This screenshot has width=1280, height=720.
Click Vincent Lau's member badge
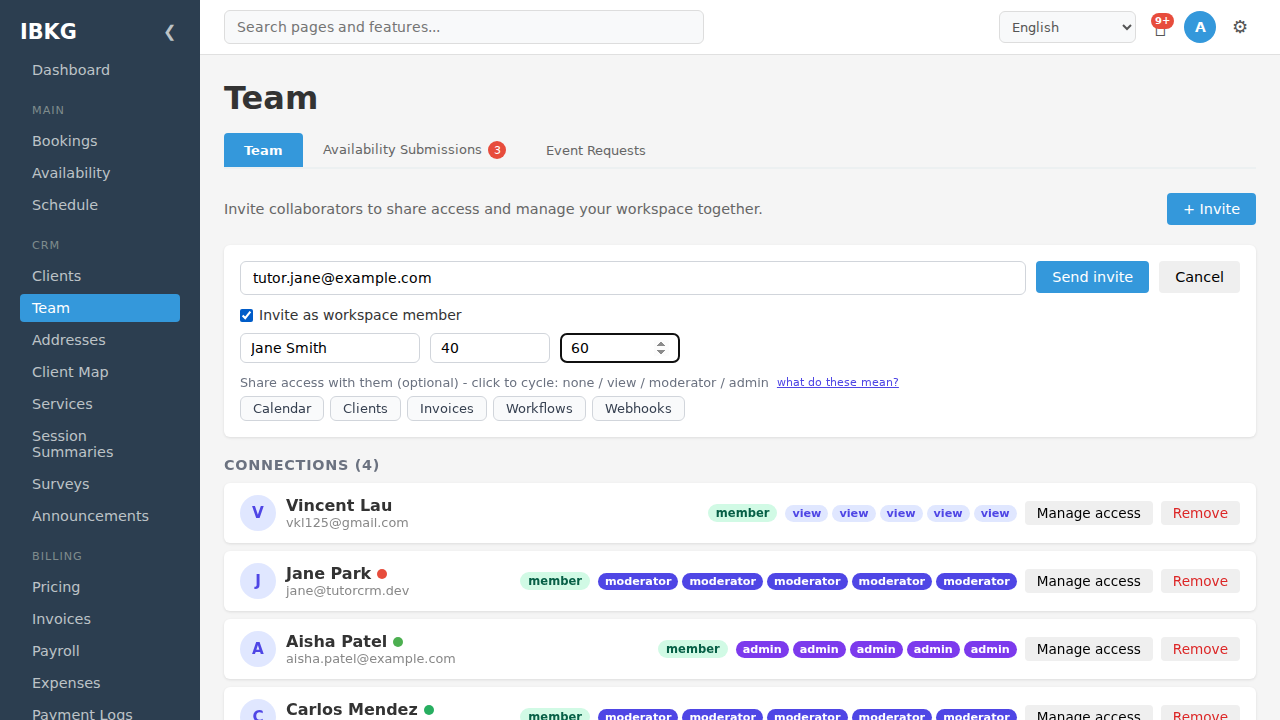click(x=742, y=513)
